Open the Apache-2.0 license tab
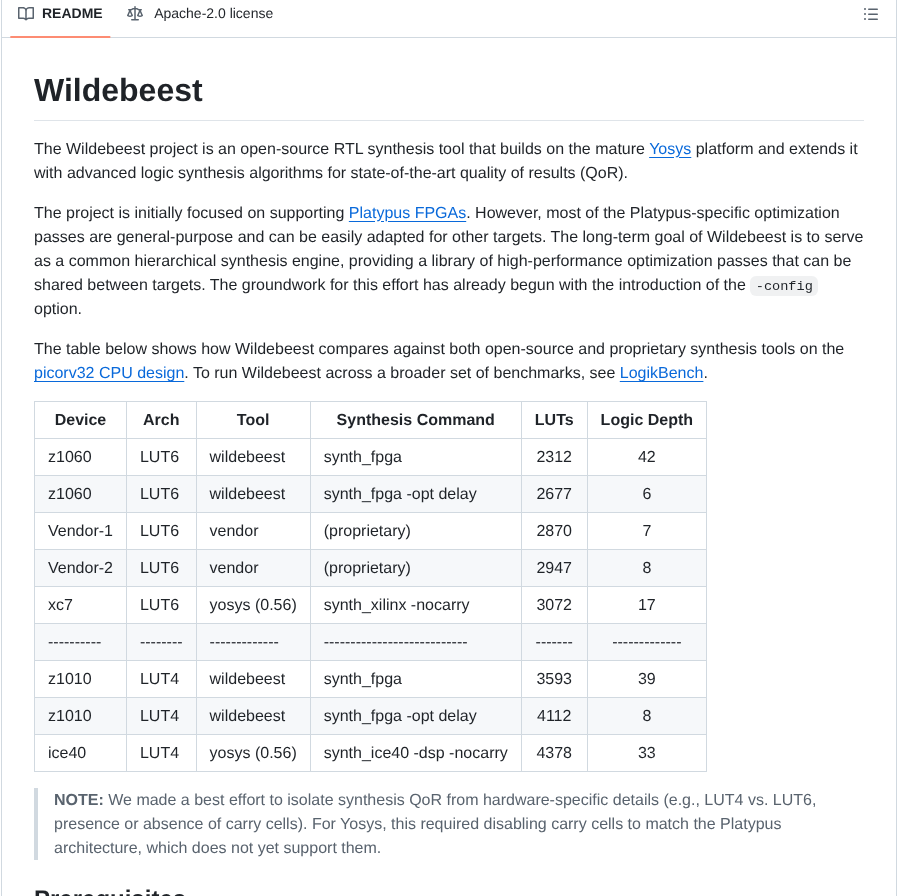The image size is (897, 896). [213, 14]
